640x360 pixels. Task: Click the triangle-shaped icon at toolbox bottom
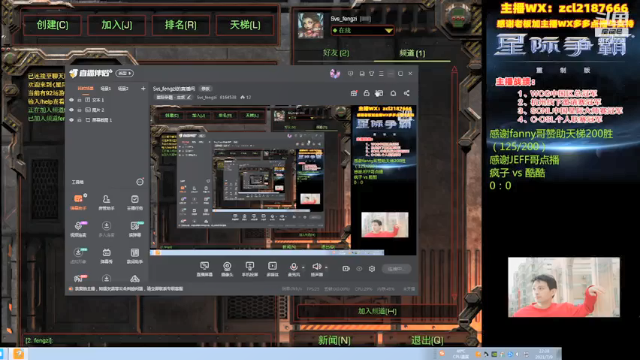click(x=135, y=279)
